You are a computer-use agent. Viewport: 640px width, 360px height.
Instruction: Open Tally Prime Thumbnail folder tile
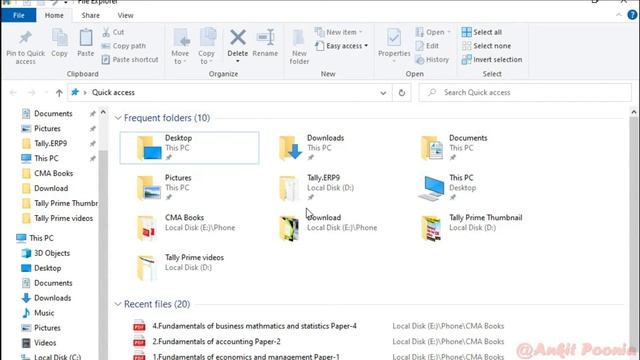[x=472, y=227]
